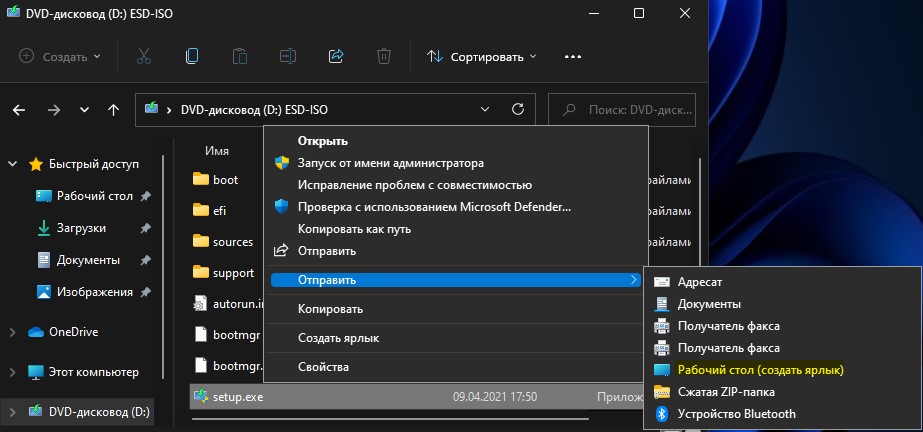Go up one folder level arrow
Screen dimensions: 923x432
114,110
